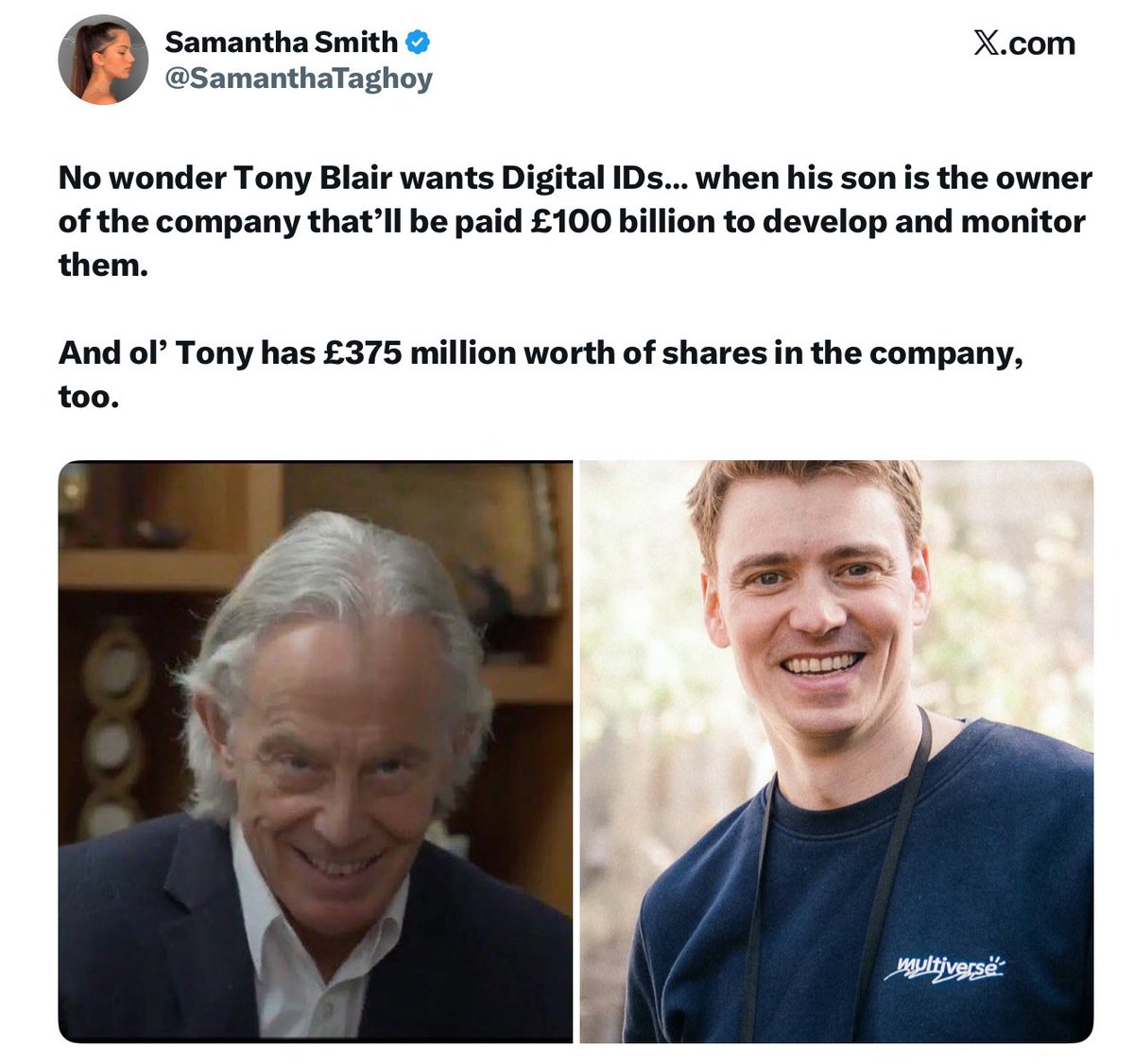Click the phrase 'shares in the company'
The width and height of the screenshot is (1134, 1064).
(855, 353)
